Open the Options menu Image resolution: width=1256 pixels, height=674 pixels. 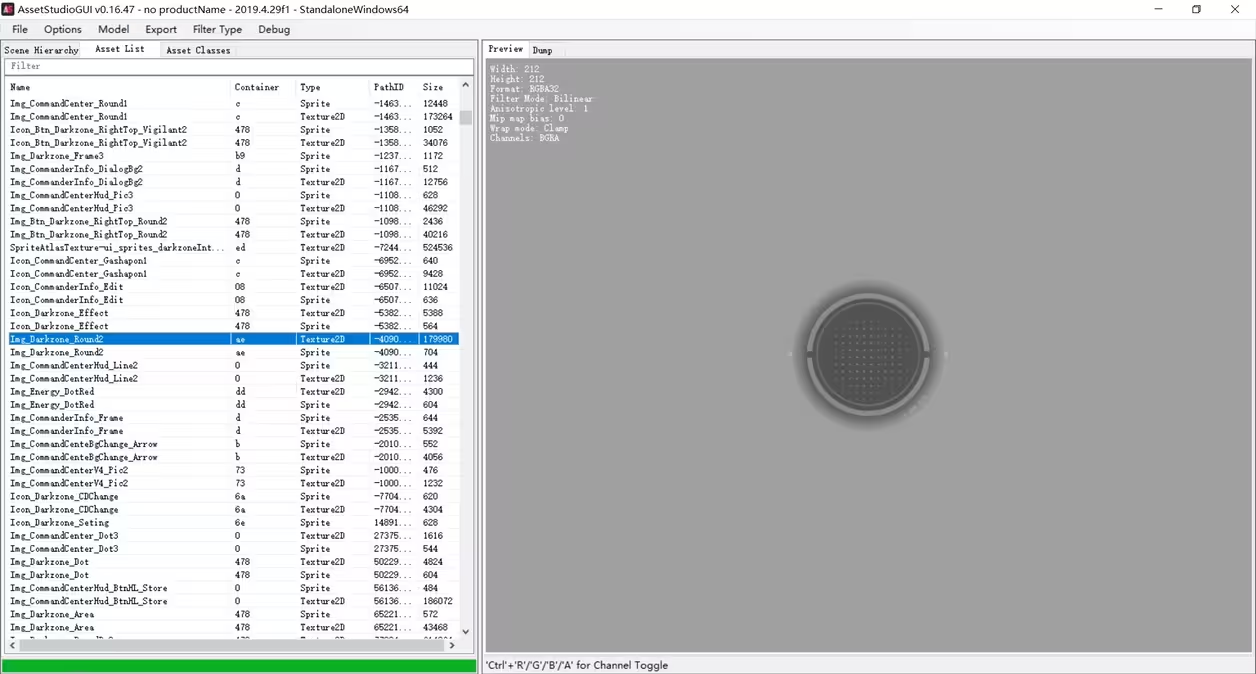coord(62,29)
